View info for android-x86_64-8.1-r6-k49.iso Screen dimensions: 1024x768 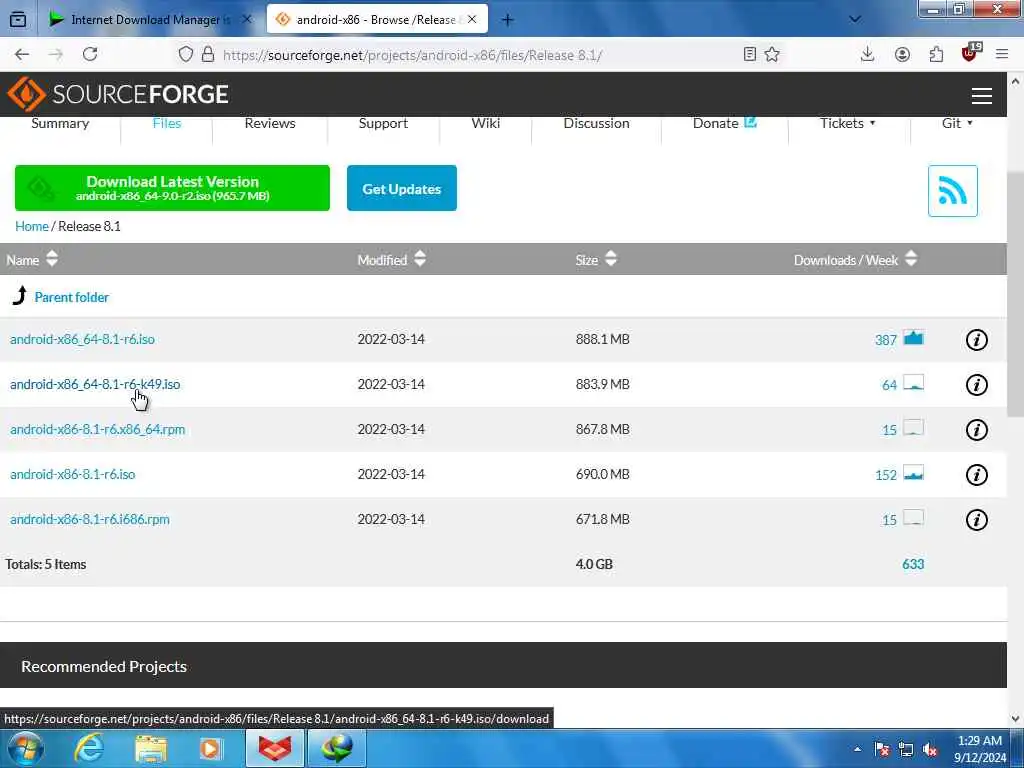(976, 385)
